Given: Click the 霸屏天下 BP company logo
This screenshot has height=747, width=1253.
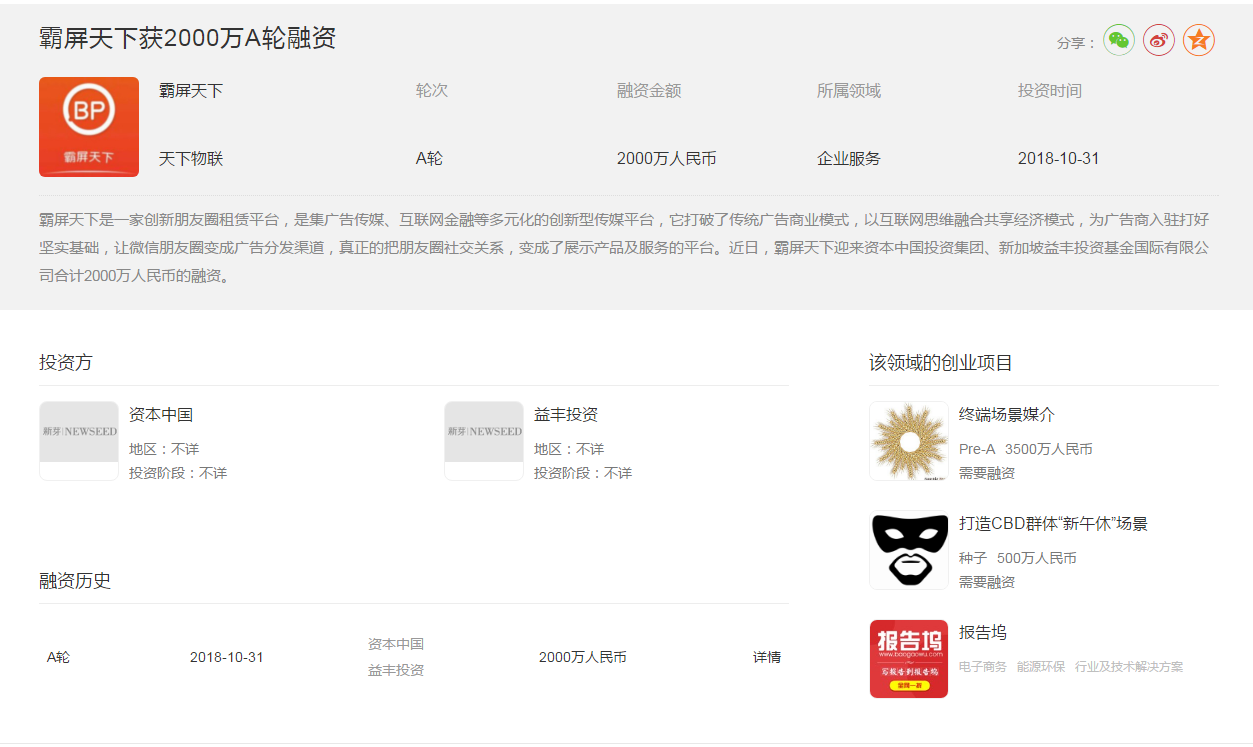Looking at the screenshot, I should (88, 126).
